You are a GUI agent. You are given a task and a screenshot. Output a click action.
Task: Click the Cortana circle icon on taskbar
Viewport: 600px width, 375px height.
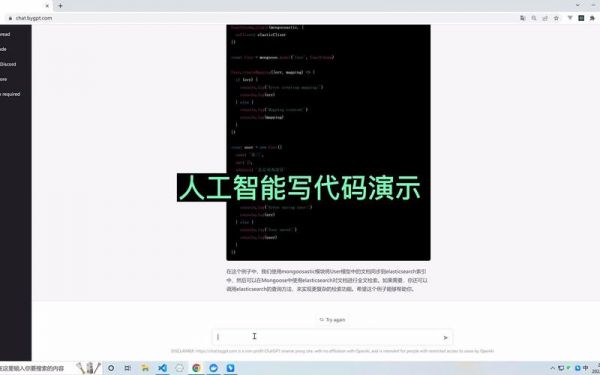pos(111,368)
